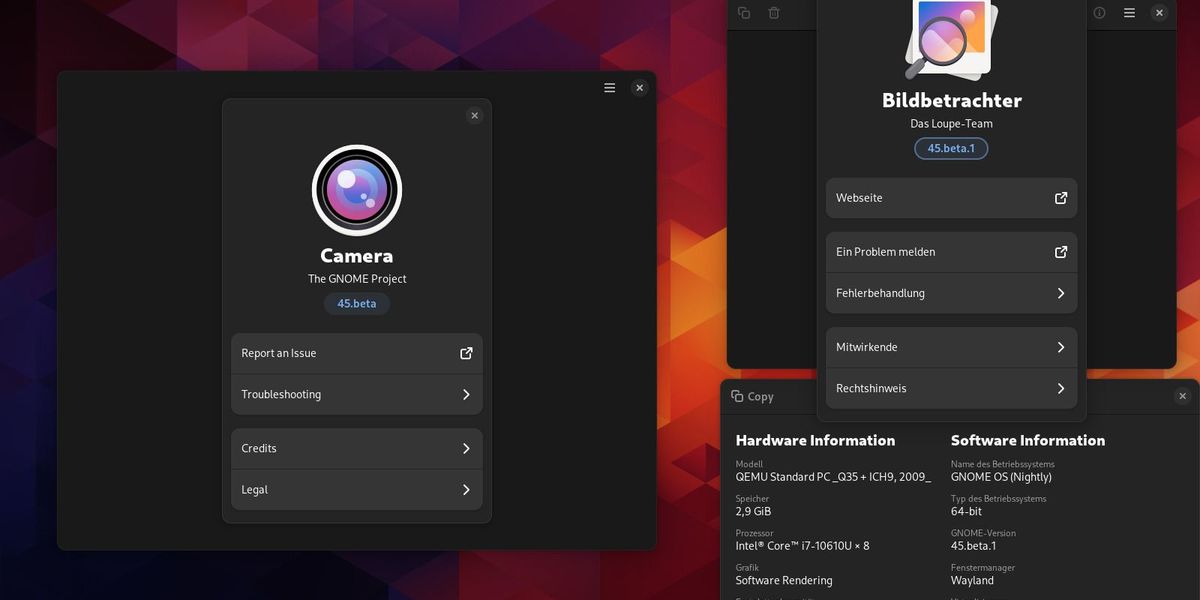Click the 45.beta version button
The width and height of the screenshot is (1200, 600).
tap(357, 303)
